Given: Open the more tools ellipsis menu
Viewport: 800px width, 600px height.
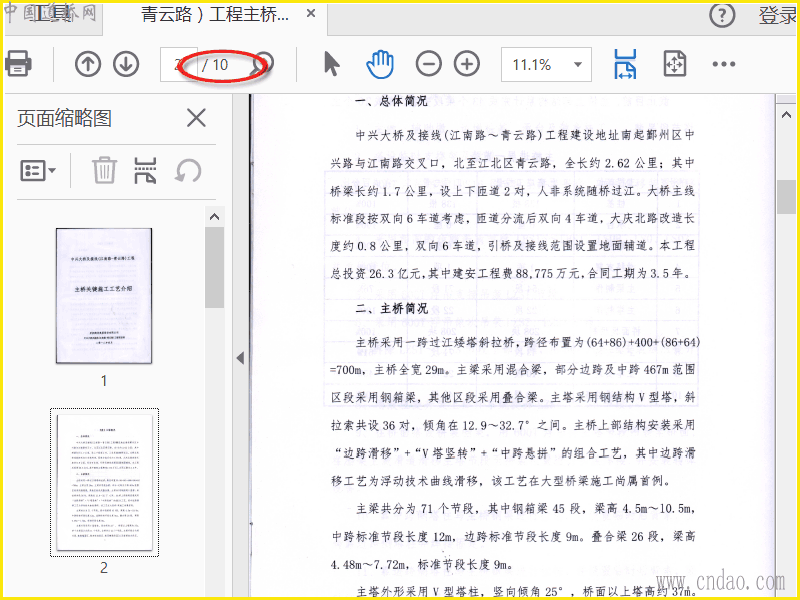Looking at the screenshot, I should click(x=724, y=64).
